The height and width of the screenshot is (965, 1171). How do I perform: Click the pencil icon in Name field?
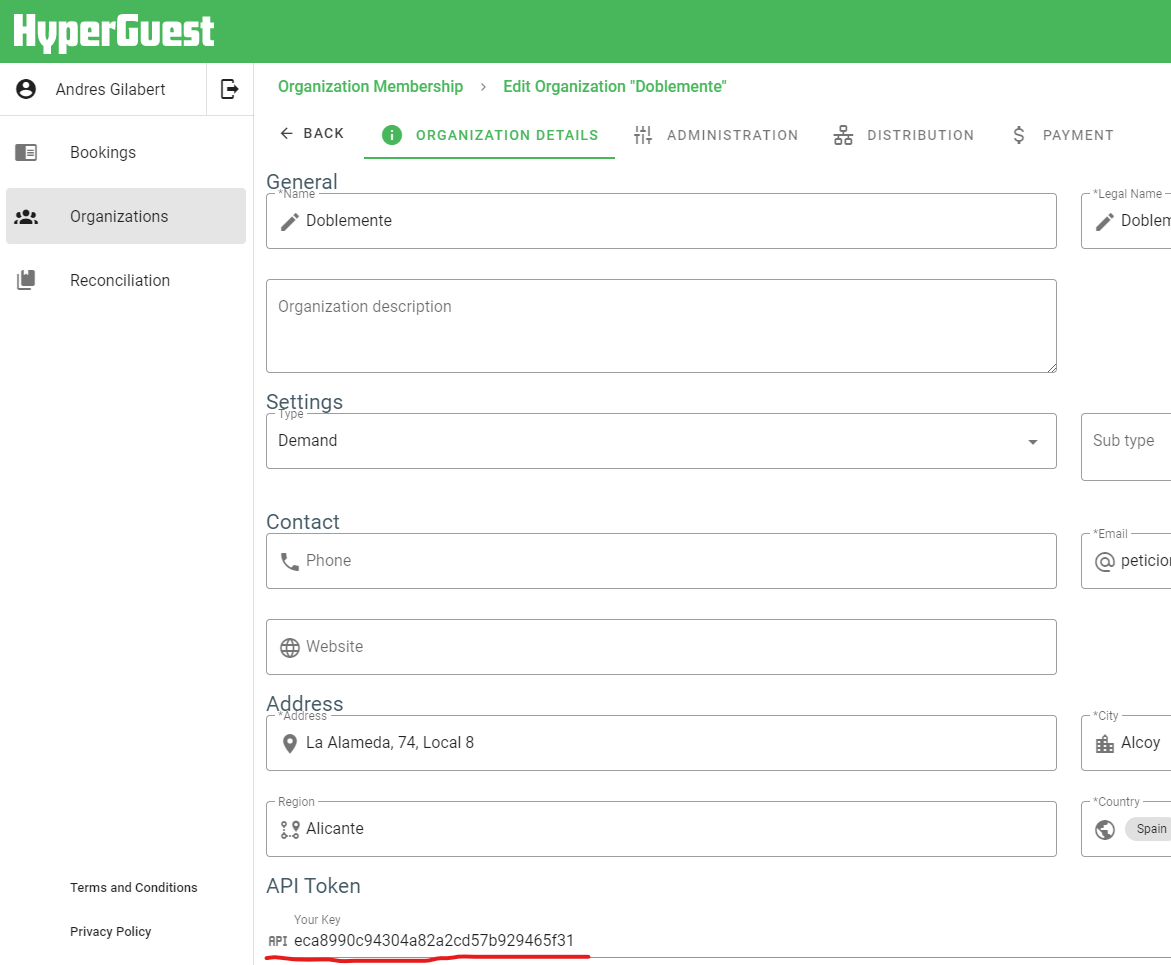pyautogui.click(x=290, y=221)
